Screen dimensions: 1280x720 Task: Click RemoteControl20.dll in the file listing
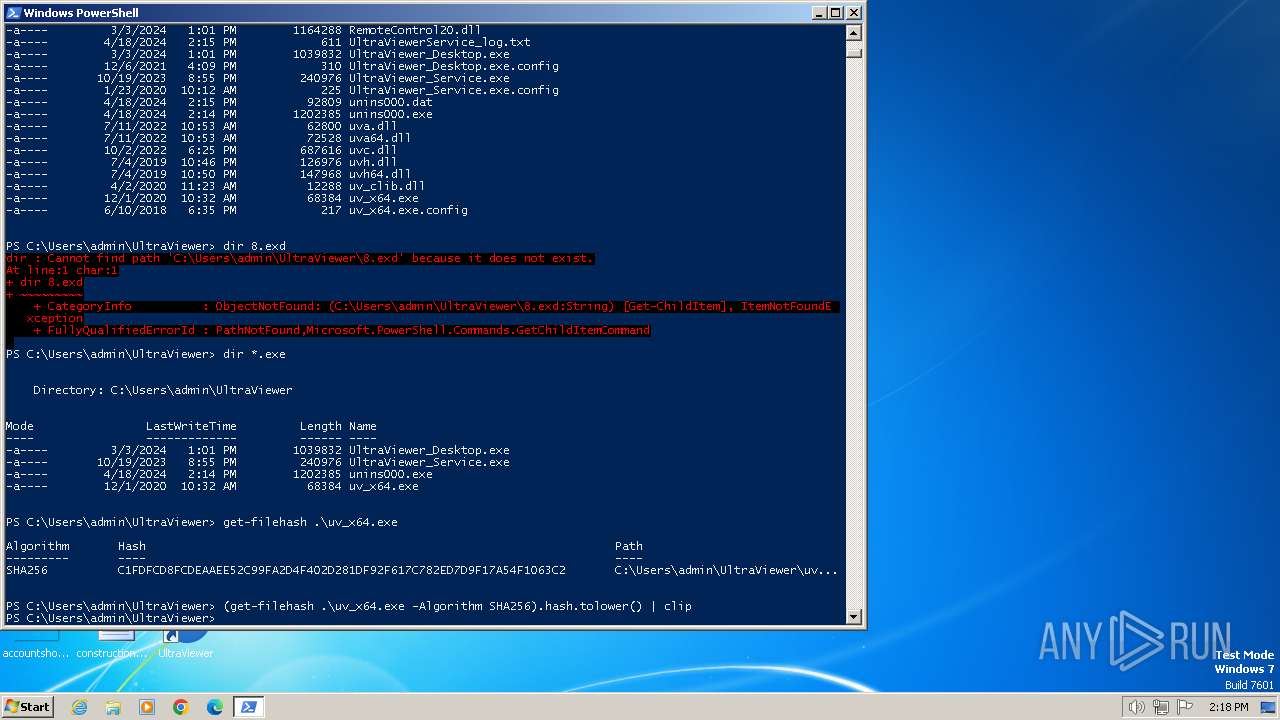[415, 30]
